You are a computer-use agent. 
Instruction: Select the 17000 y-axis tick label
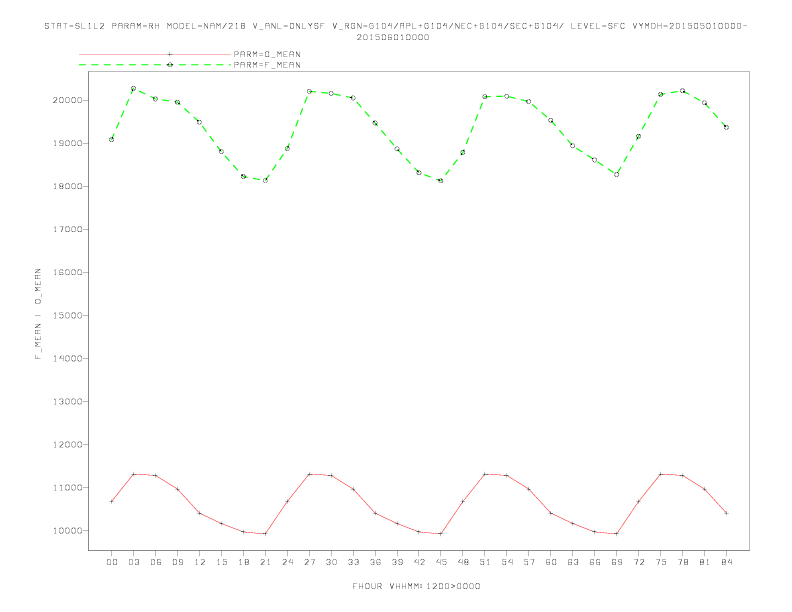(67, 229)
